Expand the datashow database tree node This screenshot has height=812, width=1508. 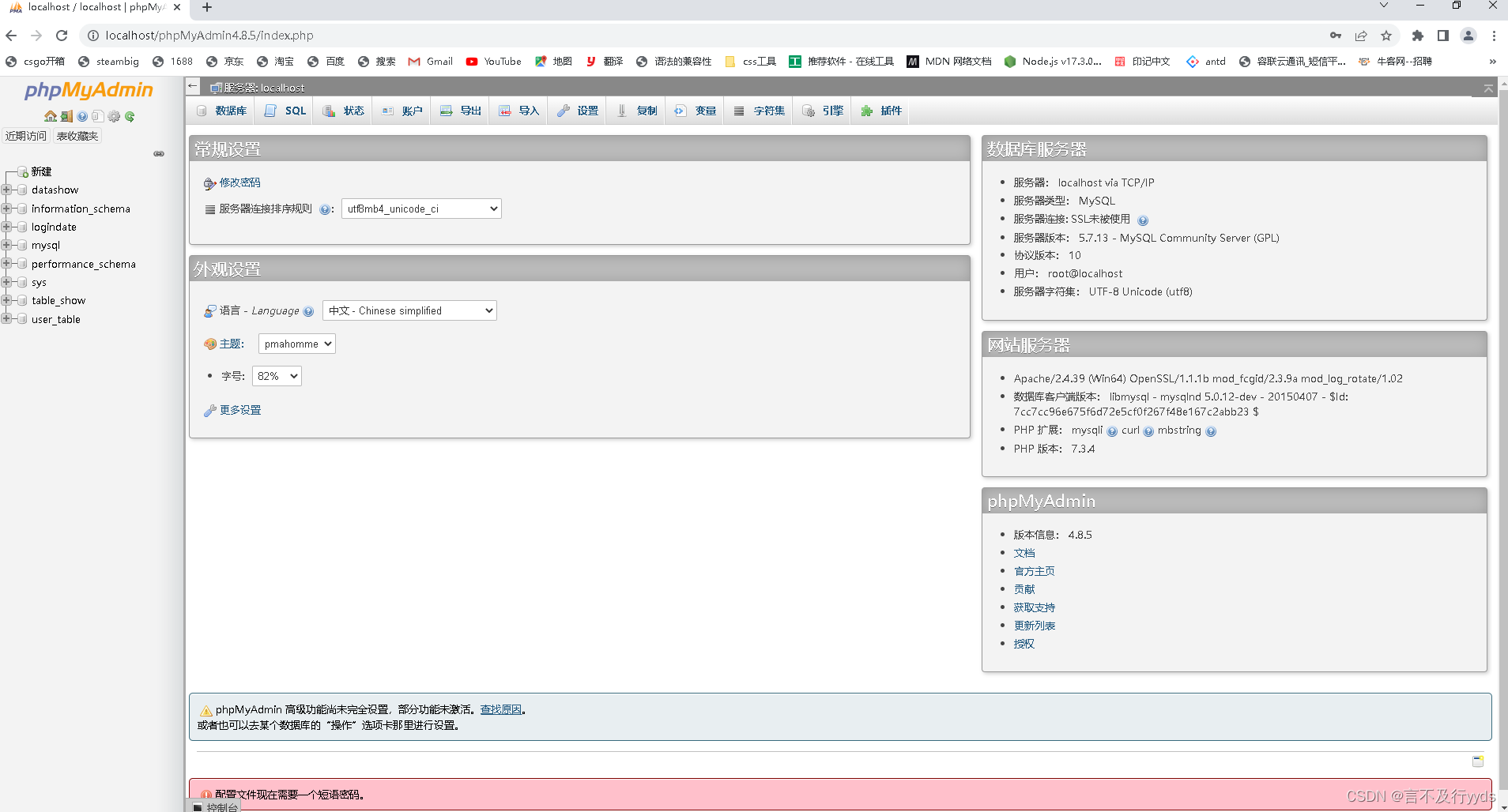tap(6, 190)
